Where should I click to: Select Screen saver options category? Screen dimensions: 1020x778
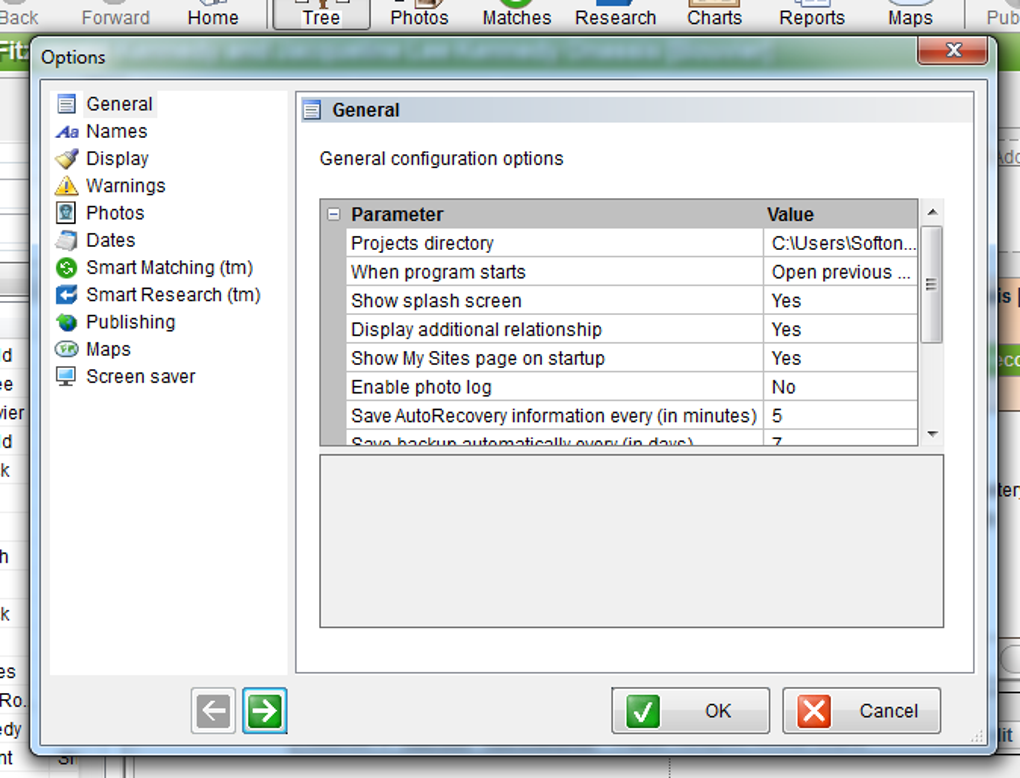(141, 377)
